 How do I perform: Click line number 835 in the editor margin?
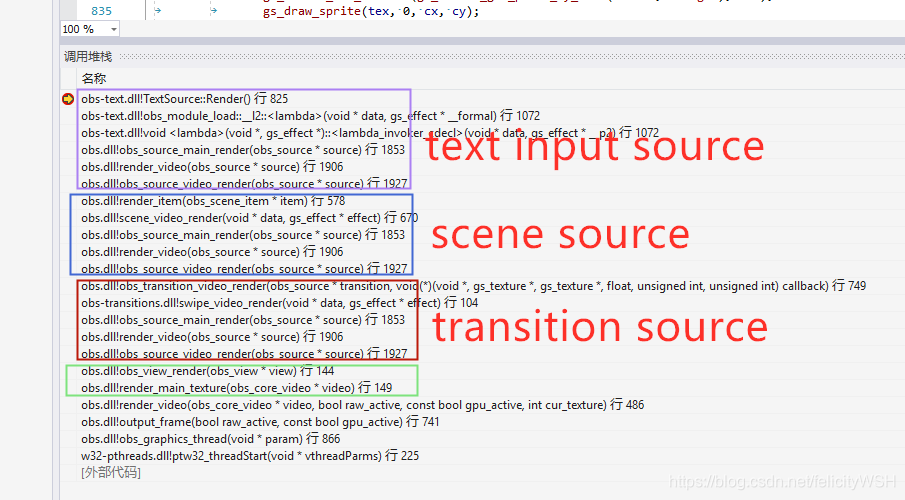pos(102,11)
